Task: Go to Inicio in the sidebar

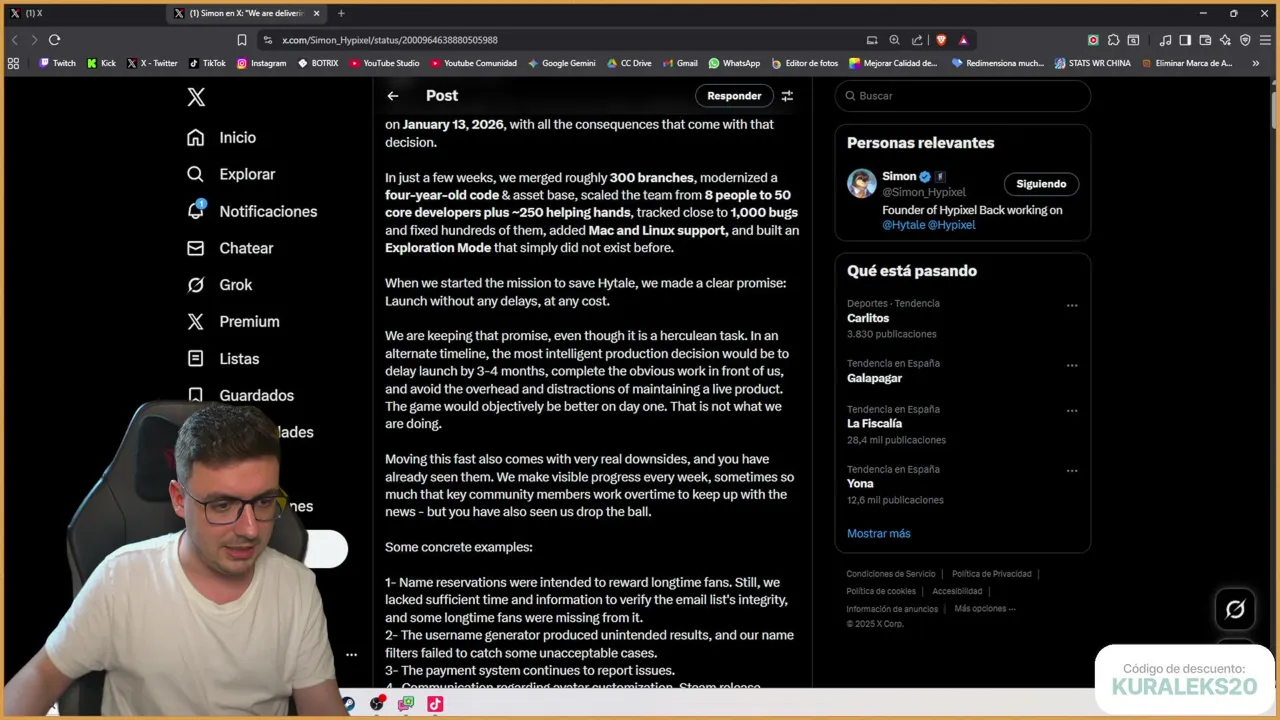Action: coord(222,137)
